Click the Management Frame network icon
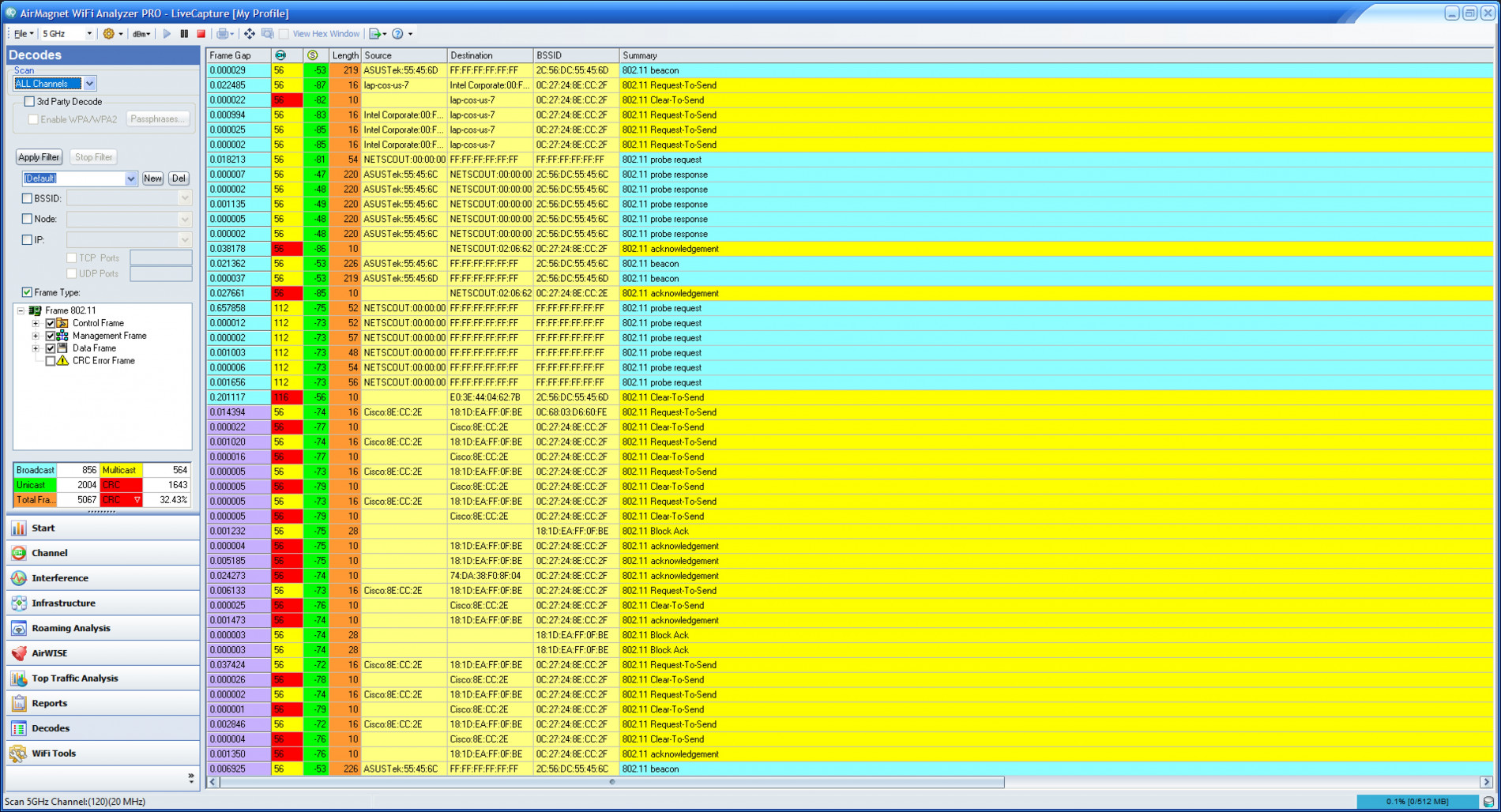This screenshot has width=1501, height=812. 62,336
